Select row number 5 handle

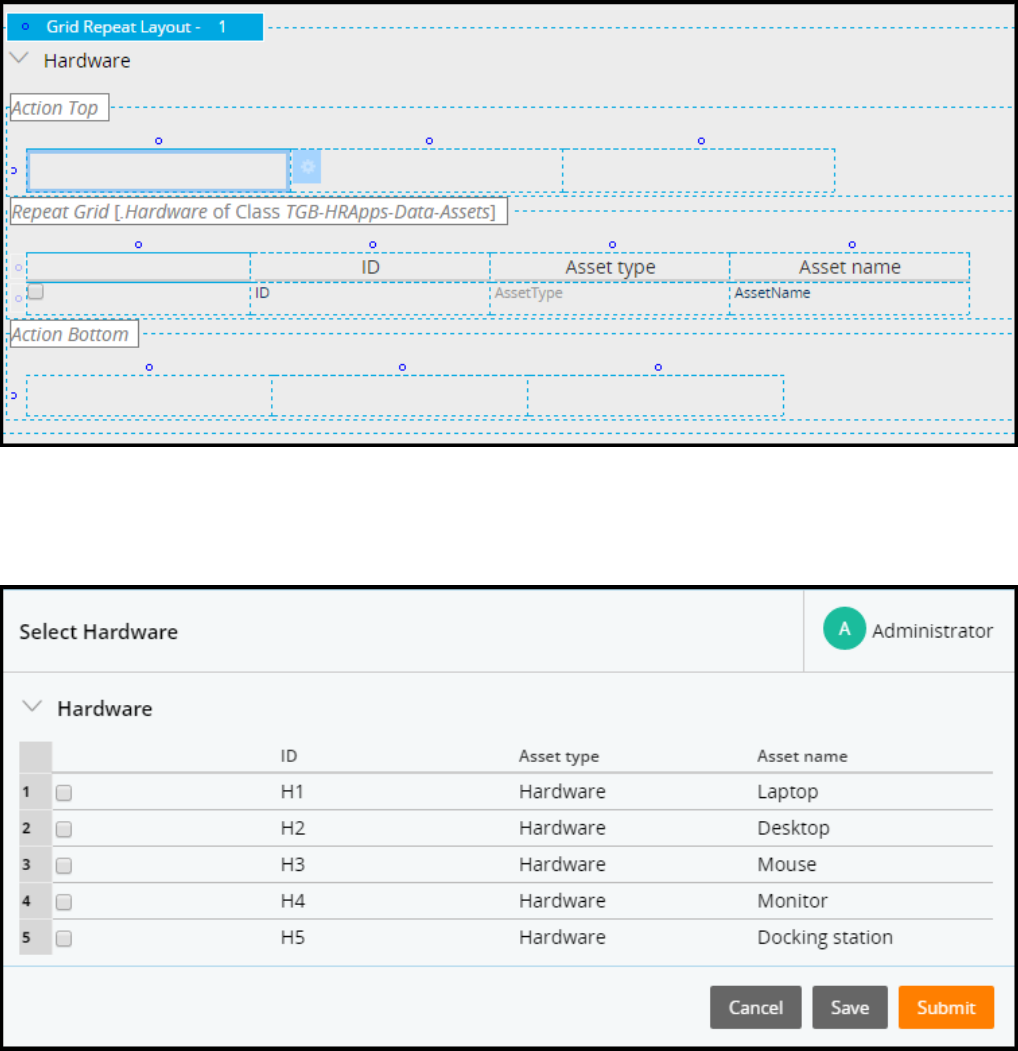[36, 937]
